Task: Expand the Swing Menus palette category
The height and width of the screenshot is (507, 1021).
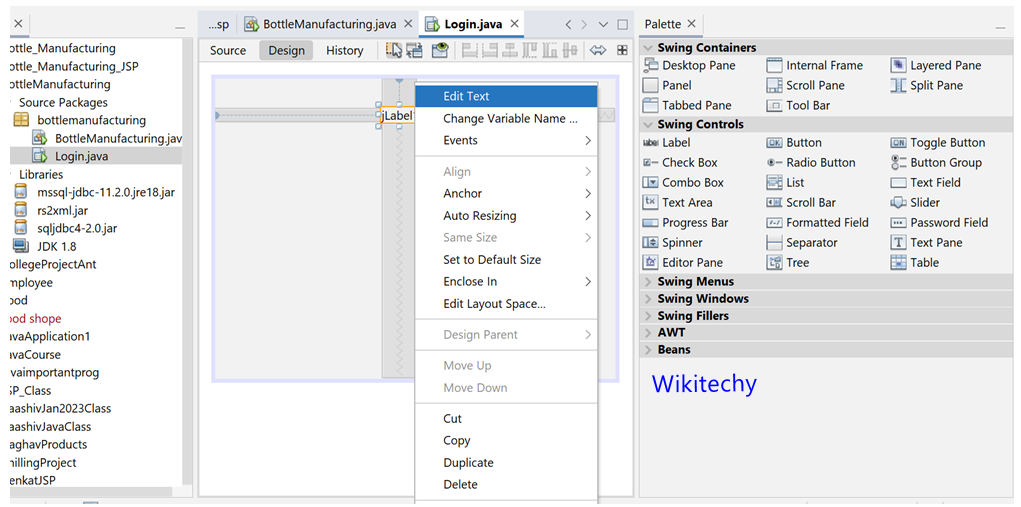Action: click(648, 282)
